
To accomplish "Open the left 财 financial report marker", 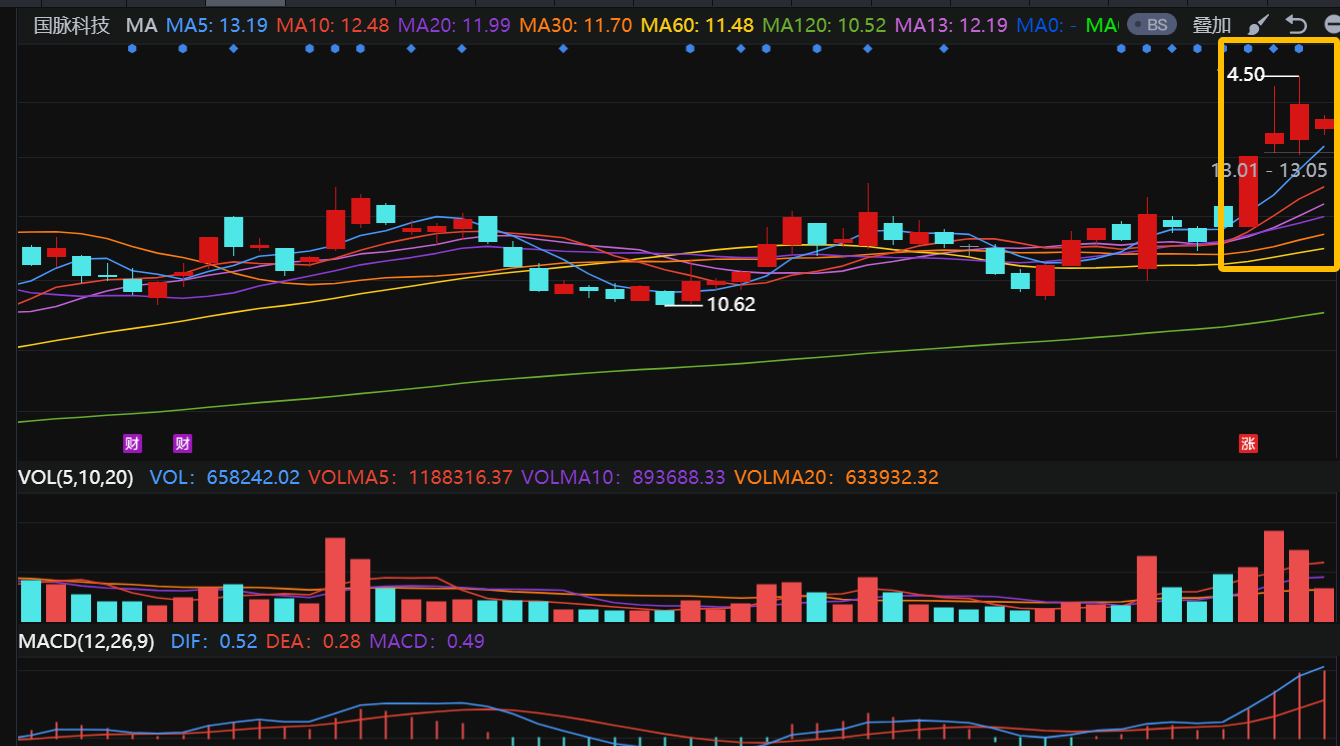I will coord(132,443).
